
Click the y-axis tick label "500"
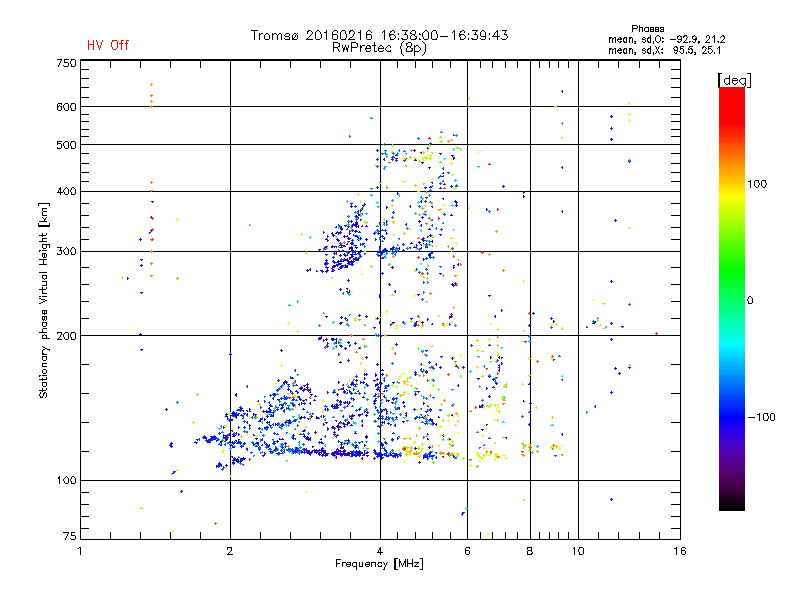(x=66, y=145)
